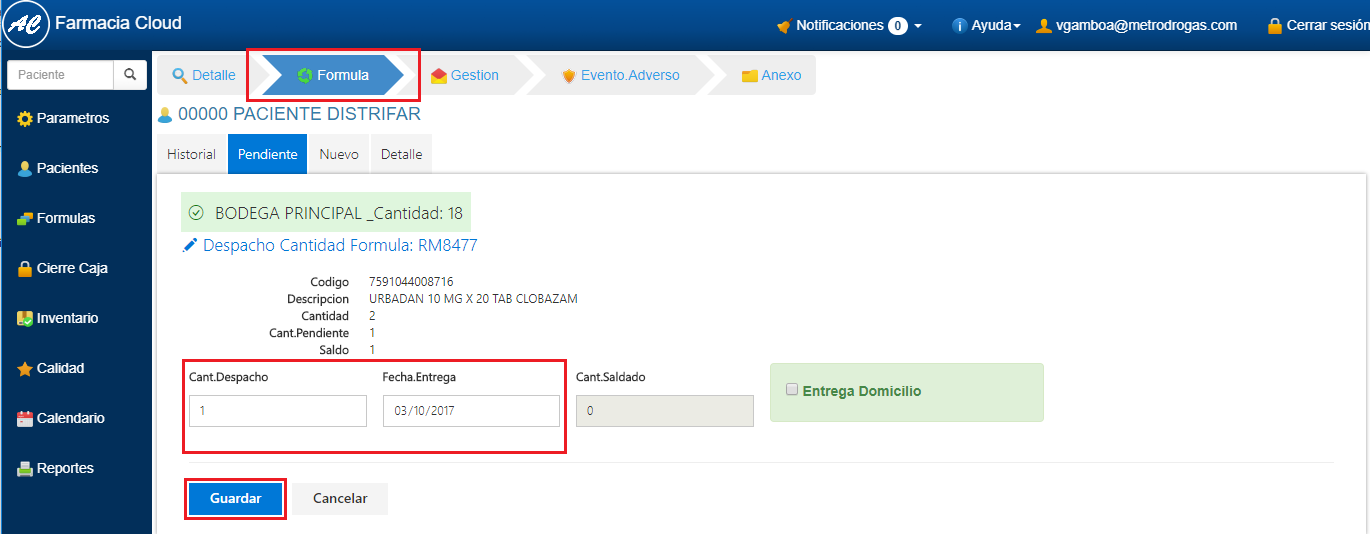
Task: Enable the Entrega Domicilio checkbox
Action: pyautogui.click(x=792, y=390)
